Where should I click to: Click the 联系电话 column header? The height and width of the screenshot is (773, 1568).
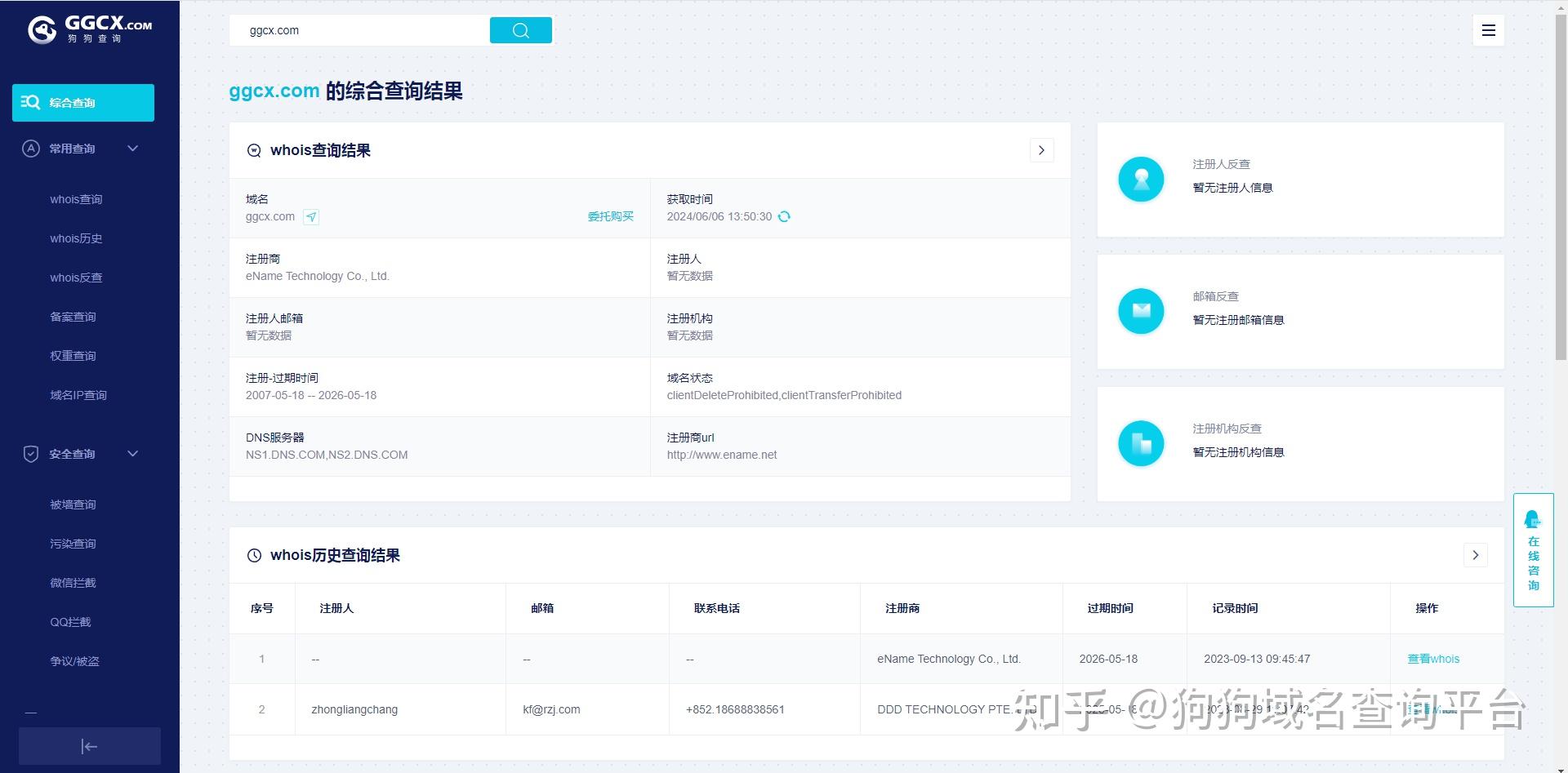[x=717, y=608]
